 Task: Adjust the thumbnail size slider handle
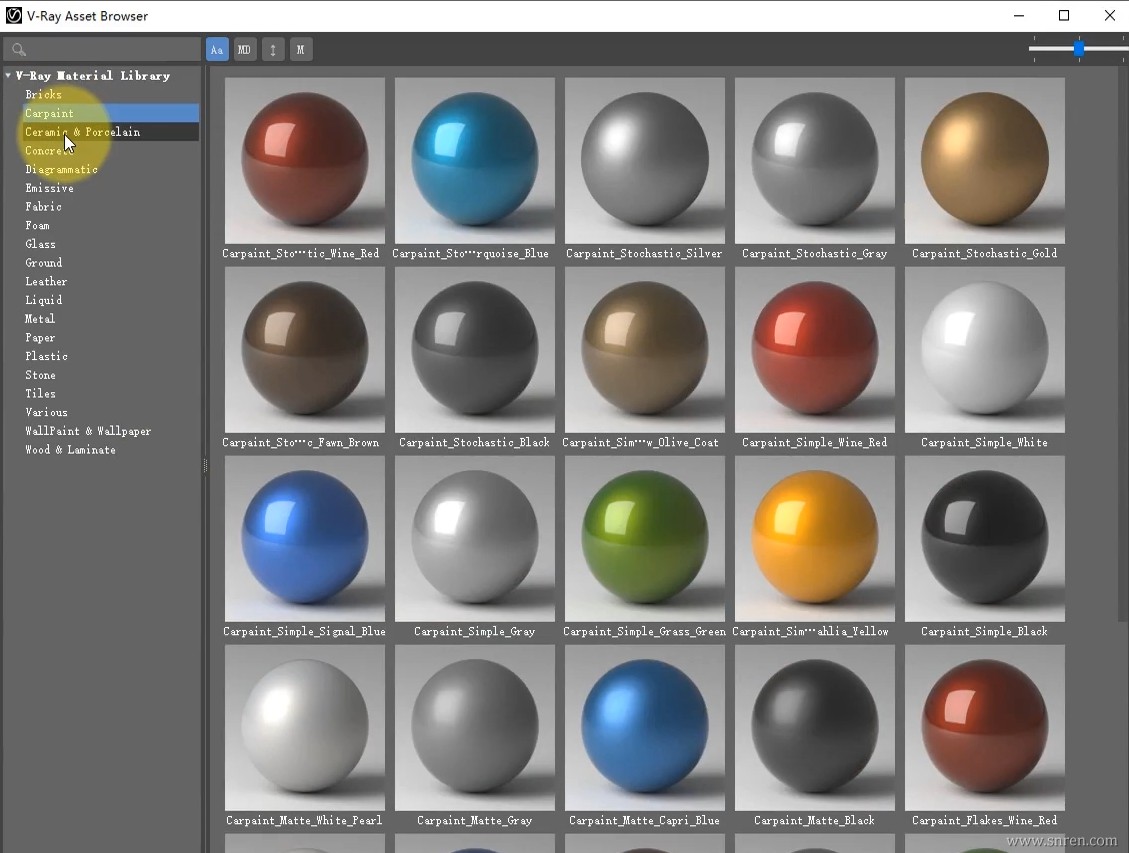coord(1079,49)
